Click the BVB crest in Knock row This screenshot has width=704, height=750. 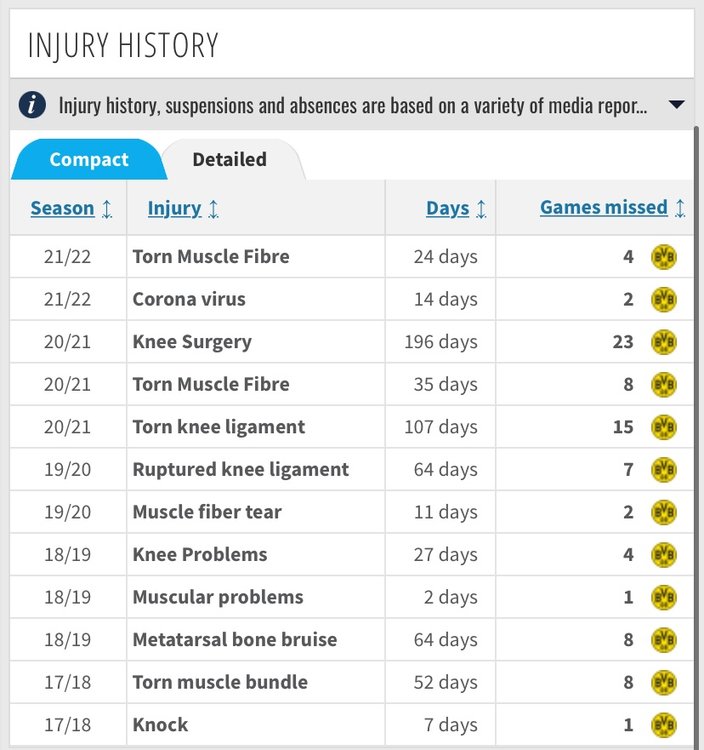click(x=664, y=725)
